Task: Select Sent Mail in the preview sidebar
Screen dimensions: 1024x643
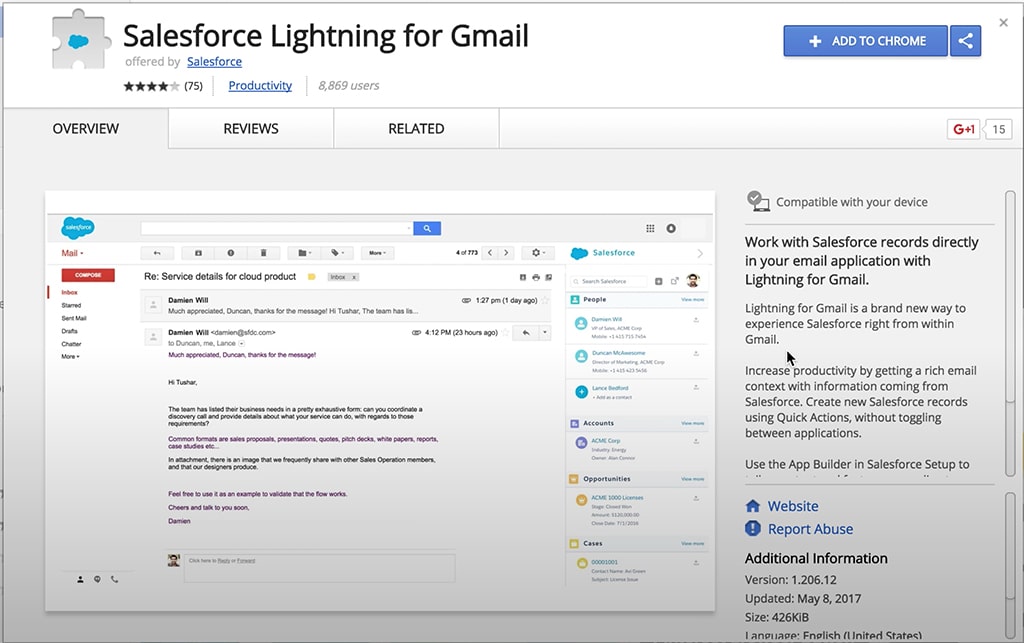Action: (74, 319)
